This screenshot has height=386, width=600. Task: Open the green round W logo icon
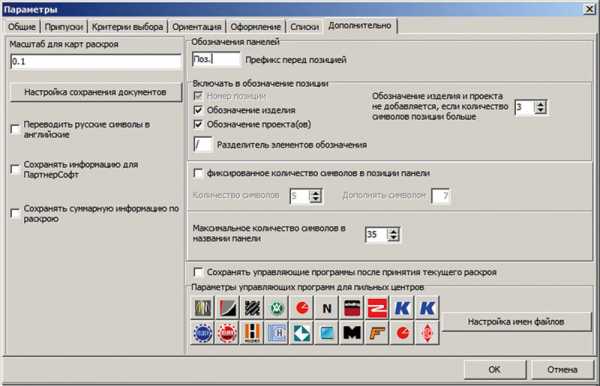click(x=277, y=307)
